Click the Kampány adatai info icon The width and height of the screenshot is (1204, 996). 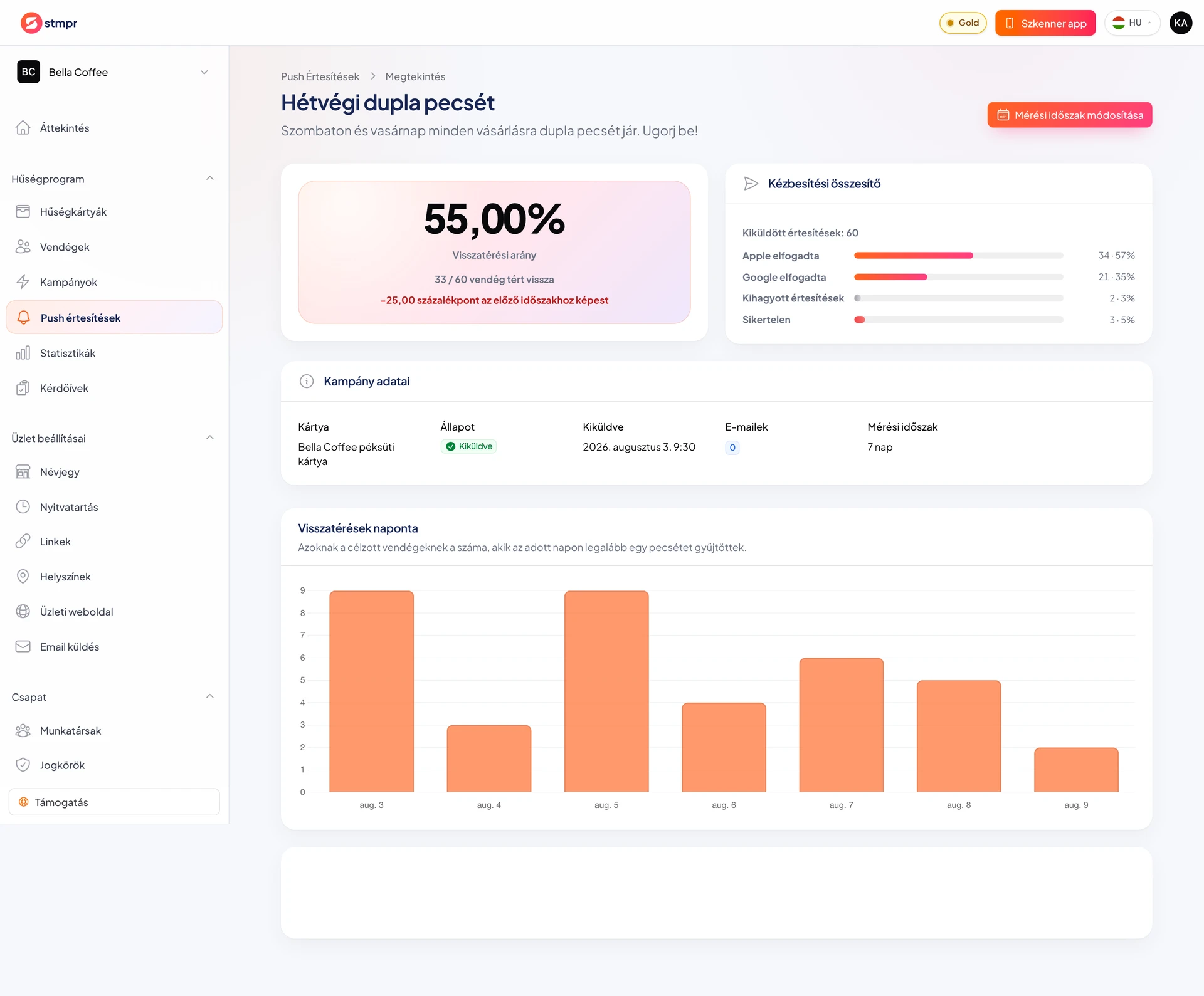(307, 382)
